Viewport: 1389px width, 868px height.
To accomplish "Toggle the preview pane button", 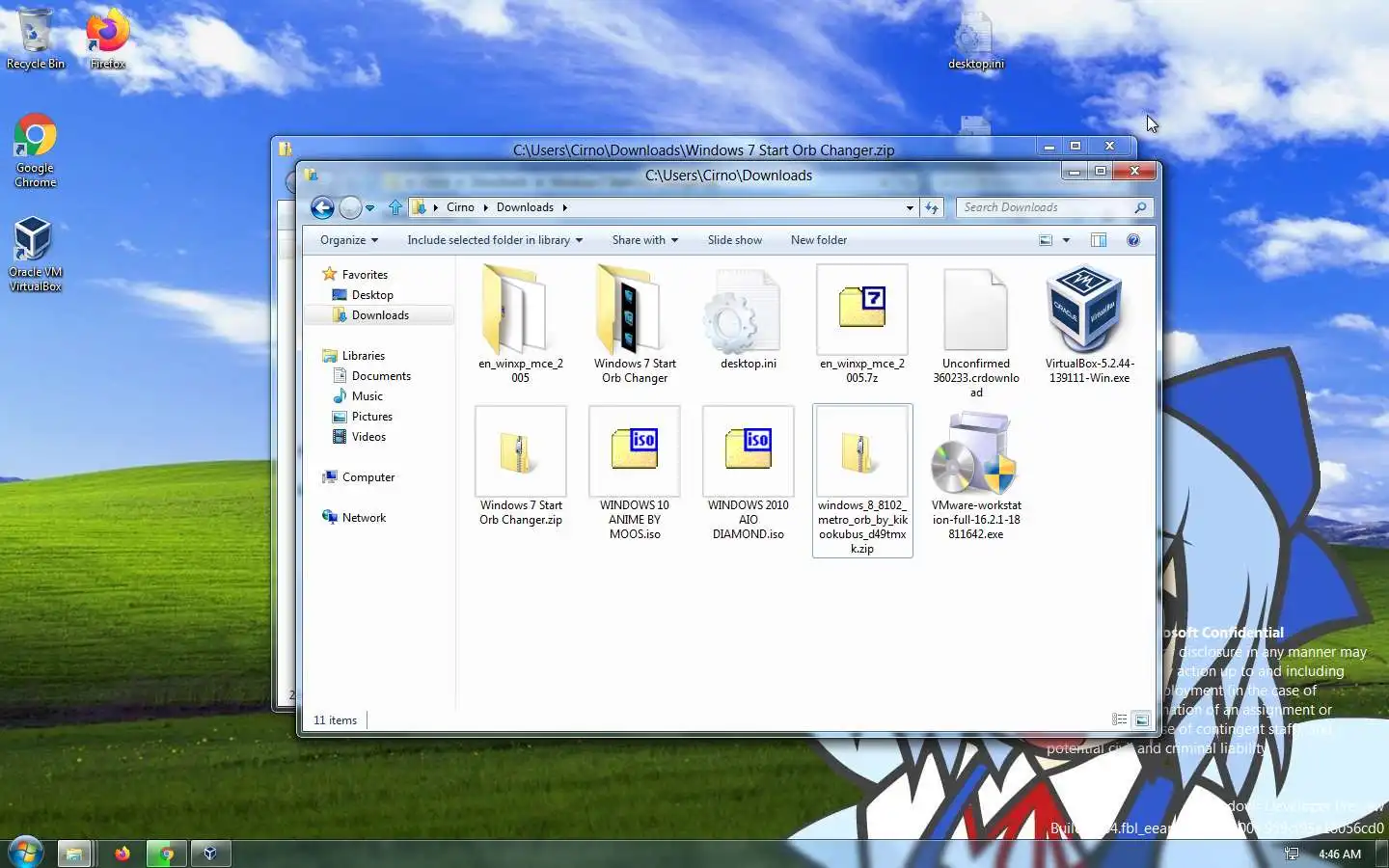I will [x=1099, y=240].
